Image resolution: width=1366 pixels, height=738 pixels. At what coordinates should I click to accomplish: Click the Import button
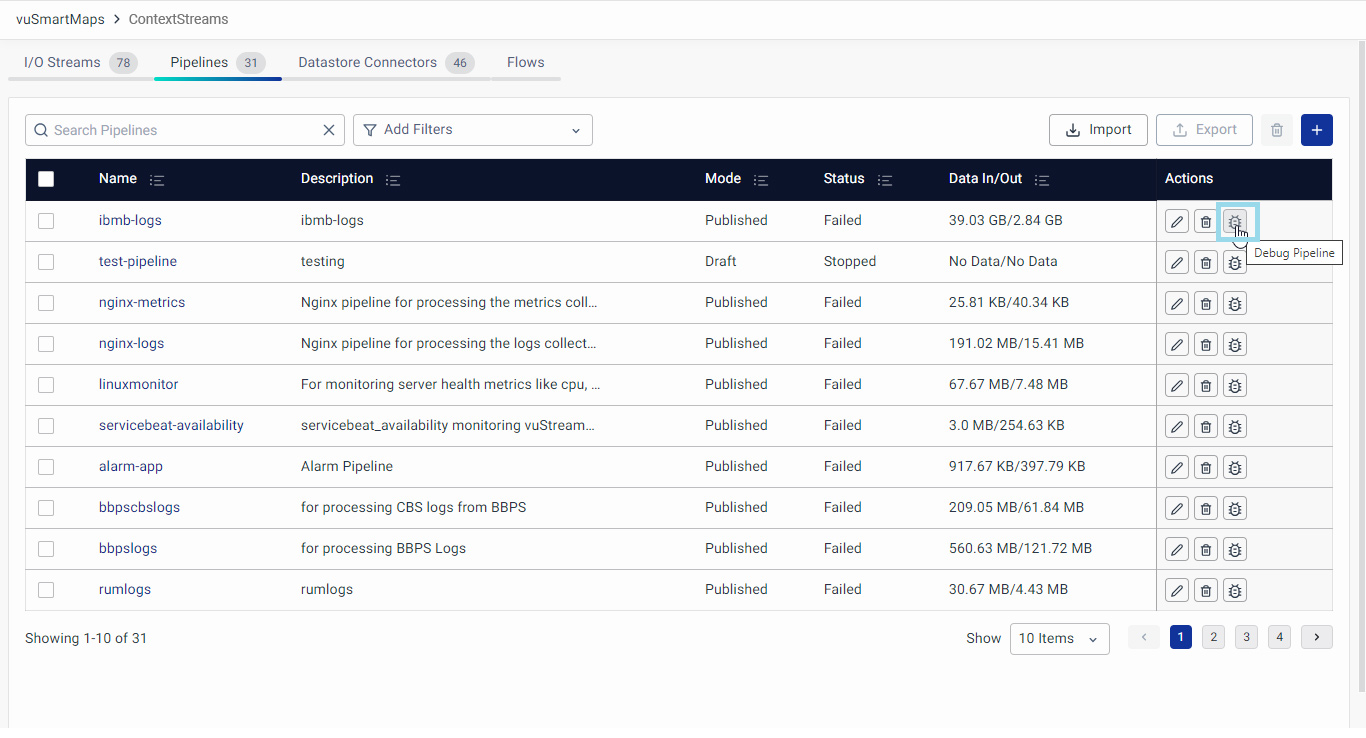point(1098,130)
